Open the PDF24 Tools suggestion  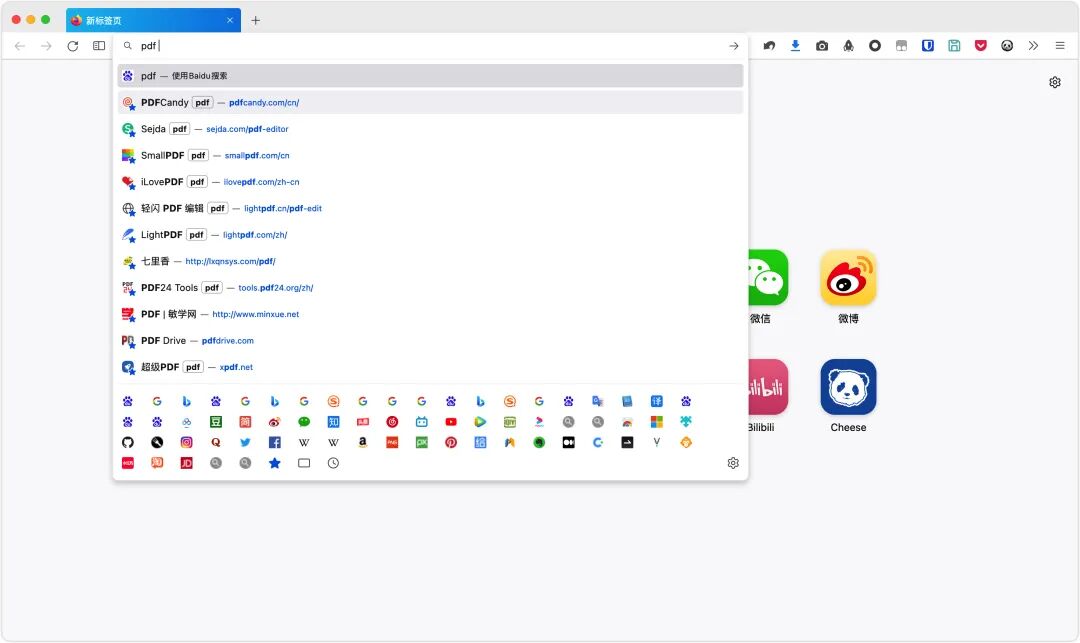[430, 288]
